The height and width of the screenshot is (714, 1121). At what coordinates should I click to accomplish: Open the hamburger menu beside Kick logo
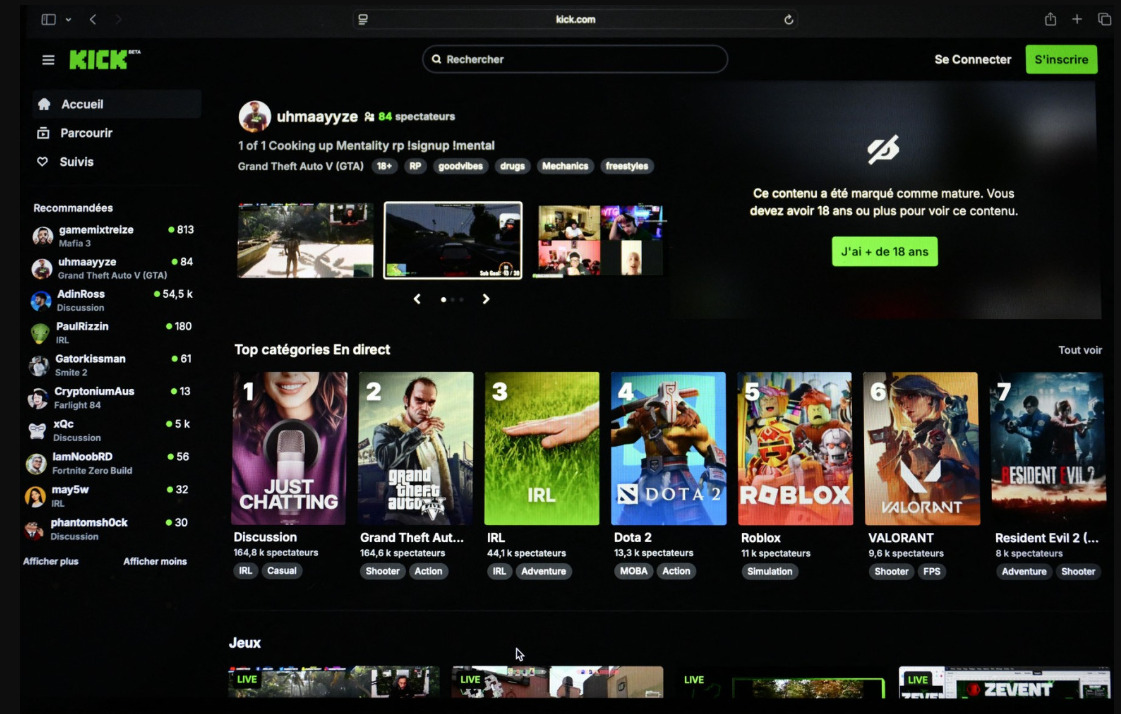(x=48, y=60)
